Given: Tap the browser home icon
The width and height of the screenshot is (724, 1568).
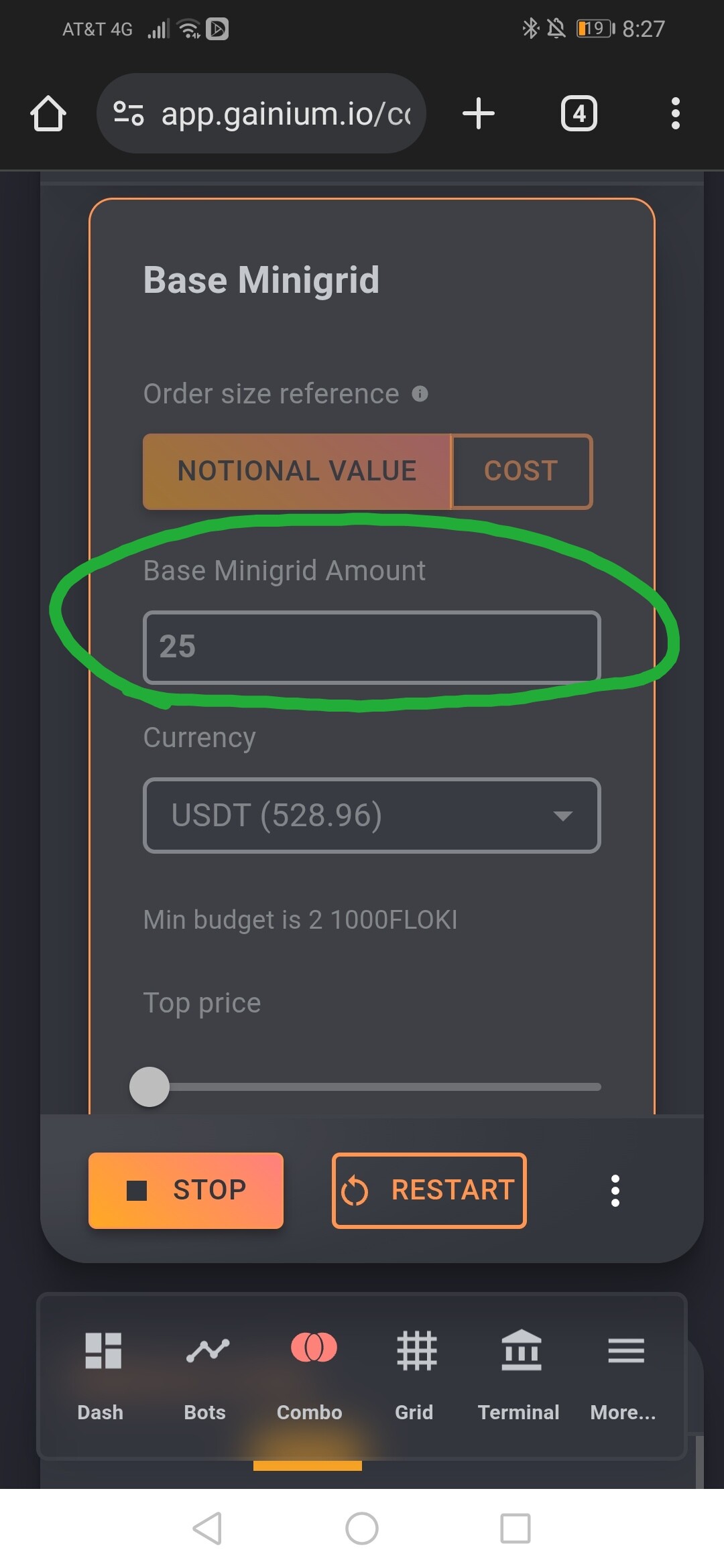Looking at the screenshot, I should tap(48, 113).
